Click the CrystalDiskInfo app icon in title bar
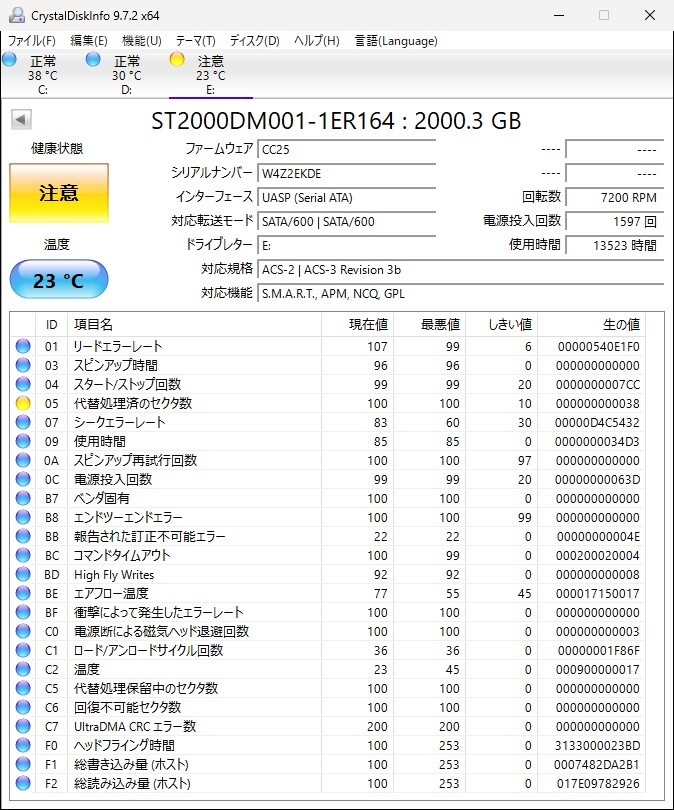This screenshot has width=674, height=810. click(x=16, y=15)
